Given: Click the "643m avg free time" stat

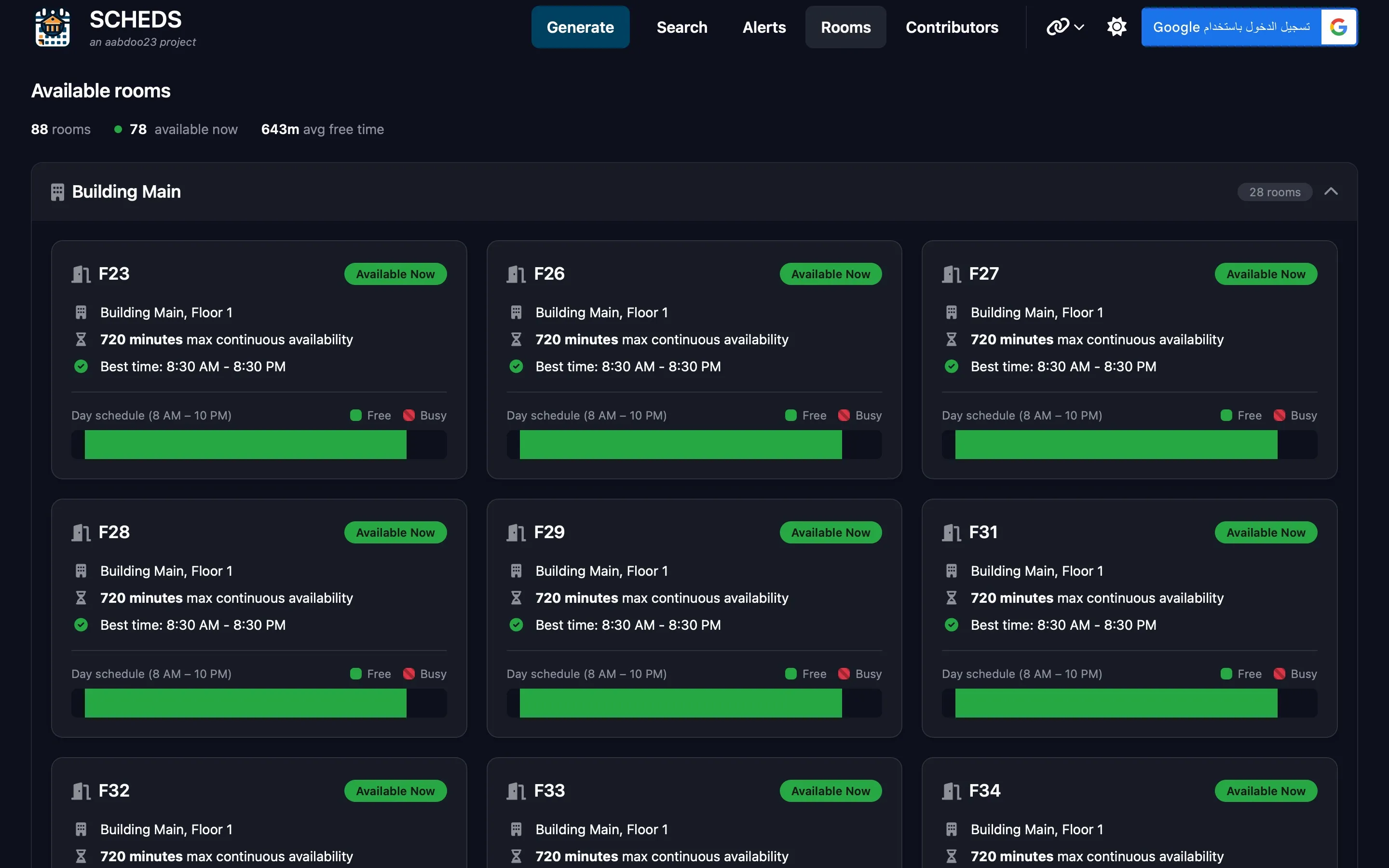Looking at the screenshot, I should click(x=323, y=129).
